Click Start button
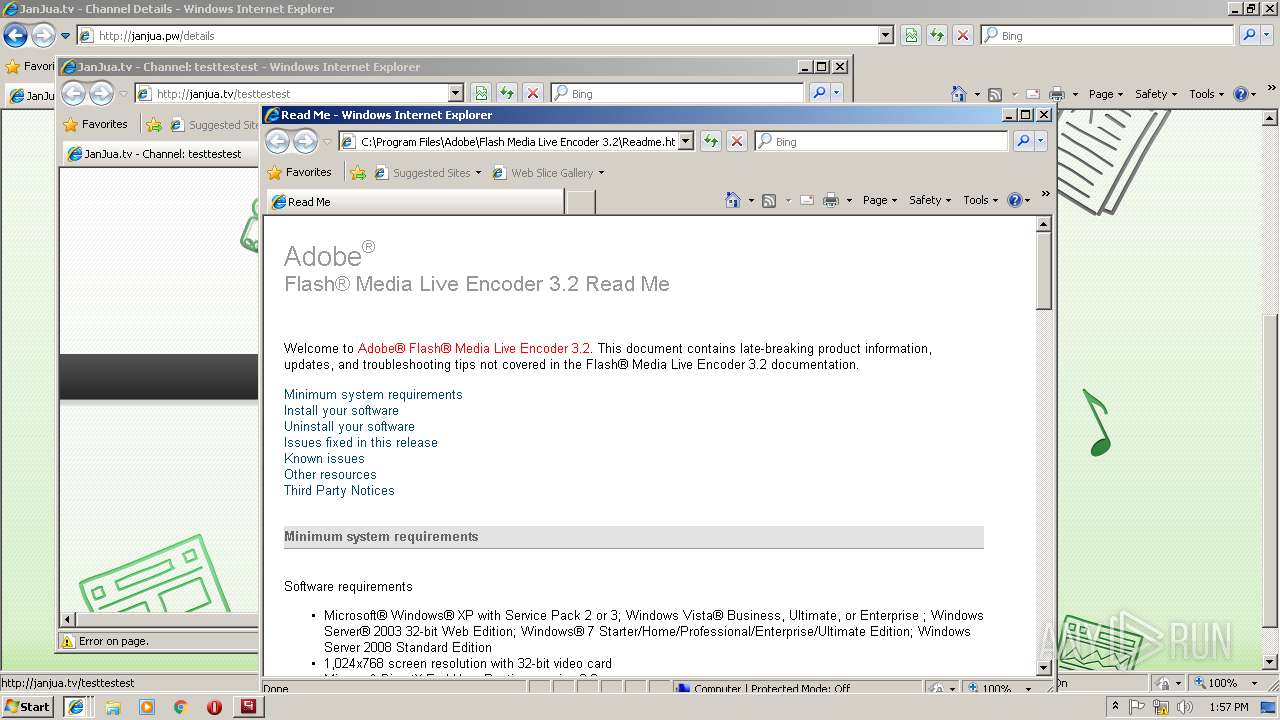 27,707
